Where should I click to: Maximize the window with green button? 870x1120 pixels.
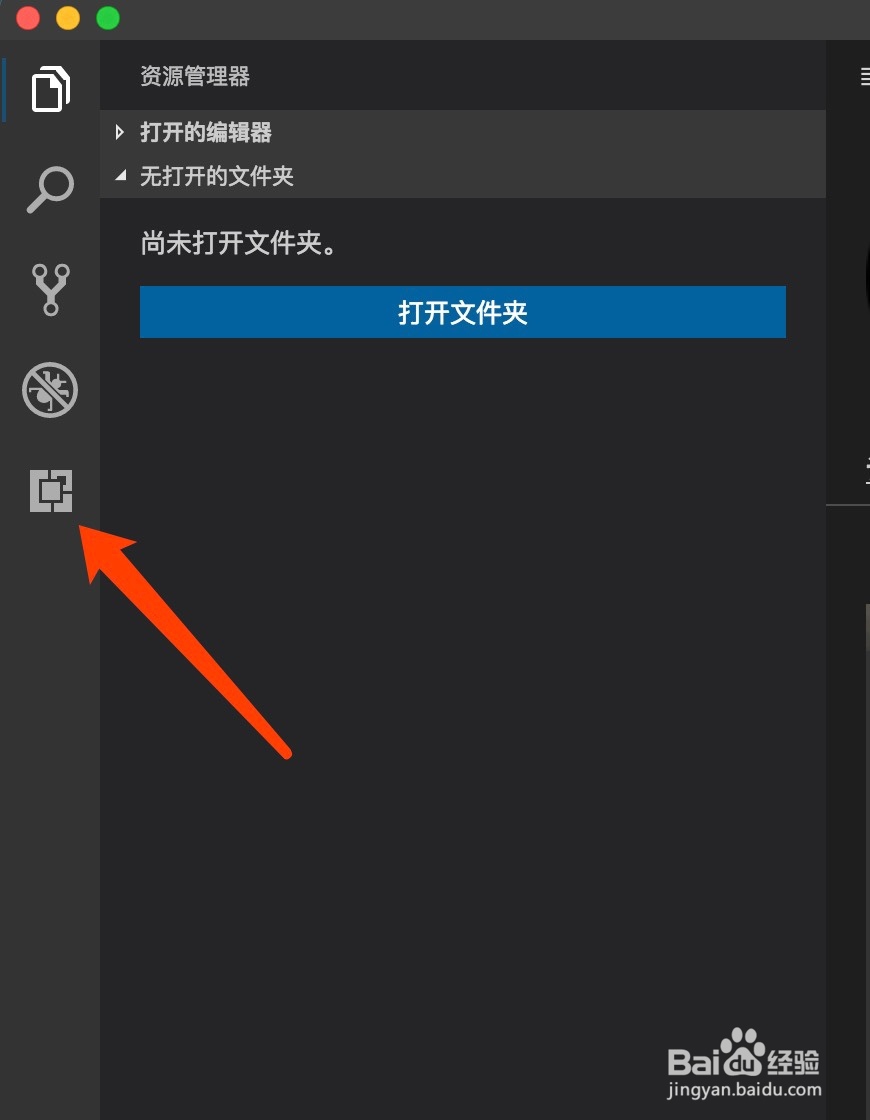tap(108, 17)
